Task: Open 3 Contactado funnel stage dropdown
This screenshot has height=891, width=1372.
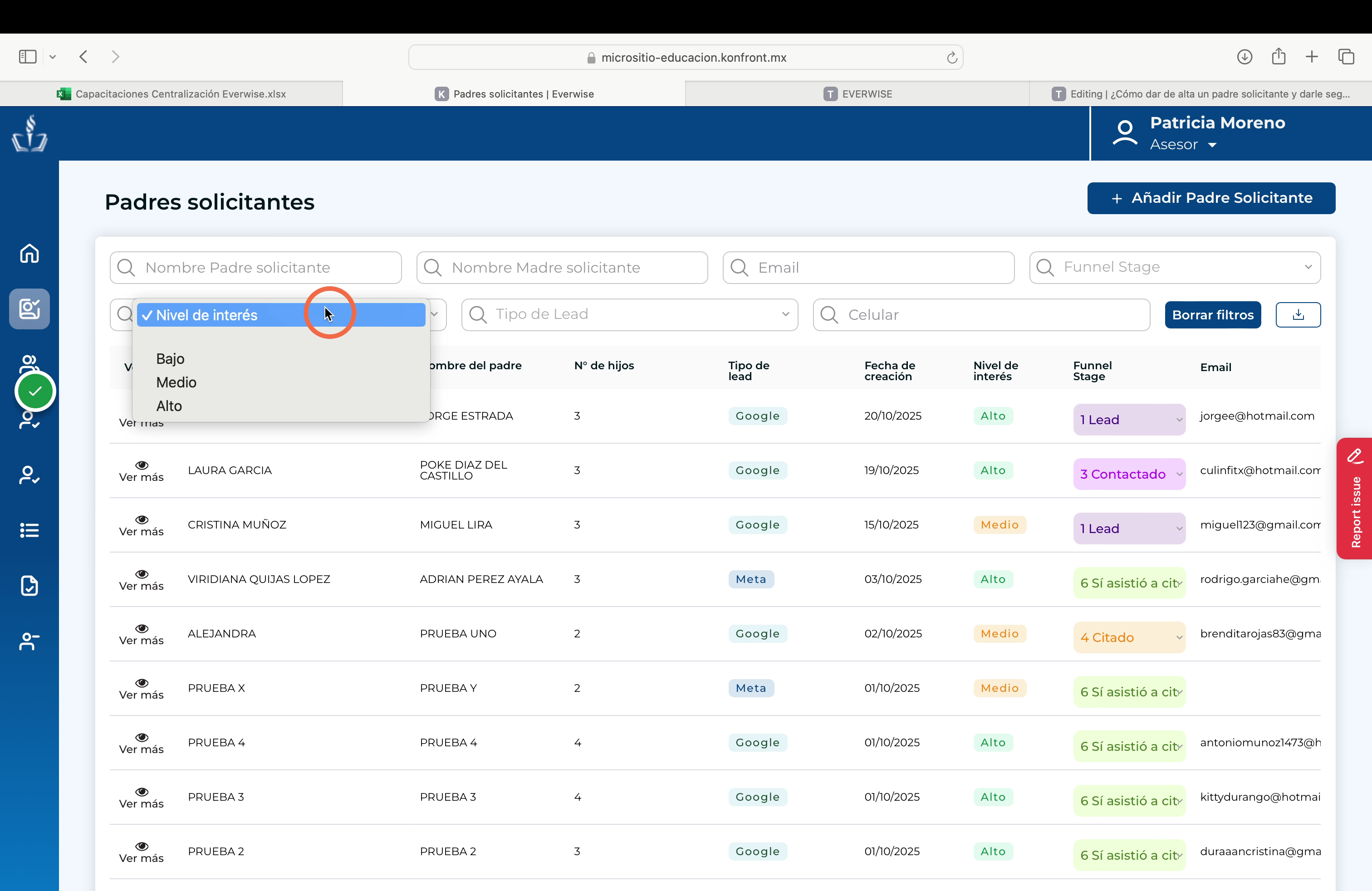Action: pos(1129,474)
